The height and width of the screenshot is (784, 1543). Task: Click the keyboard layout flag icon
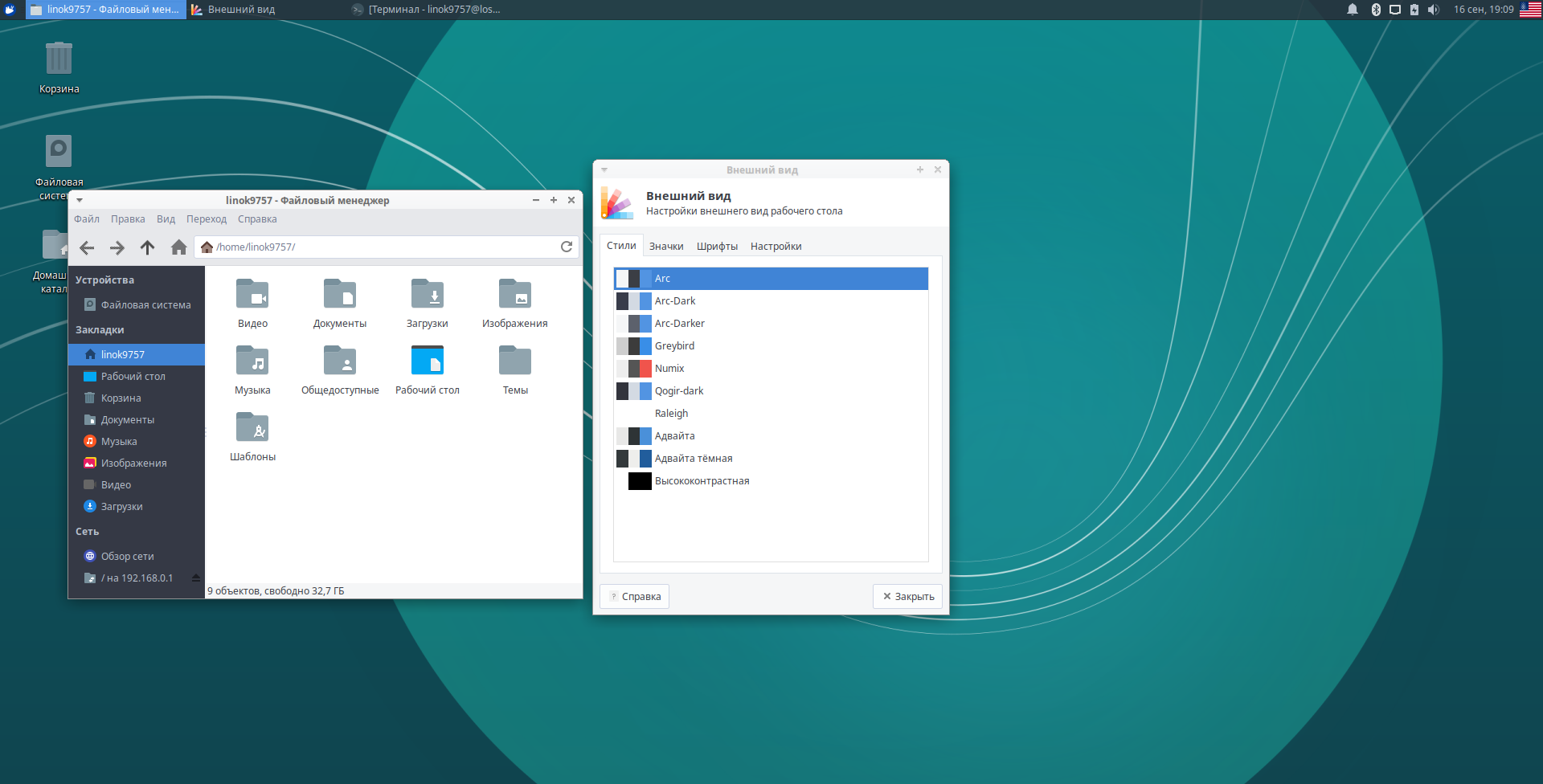point(1530,10)
